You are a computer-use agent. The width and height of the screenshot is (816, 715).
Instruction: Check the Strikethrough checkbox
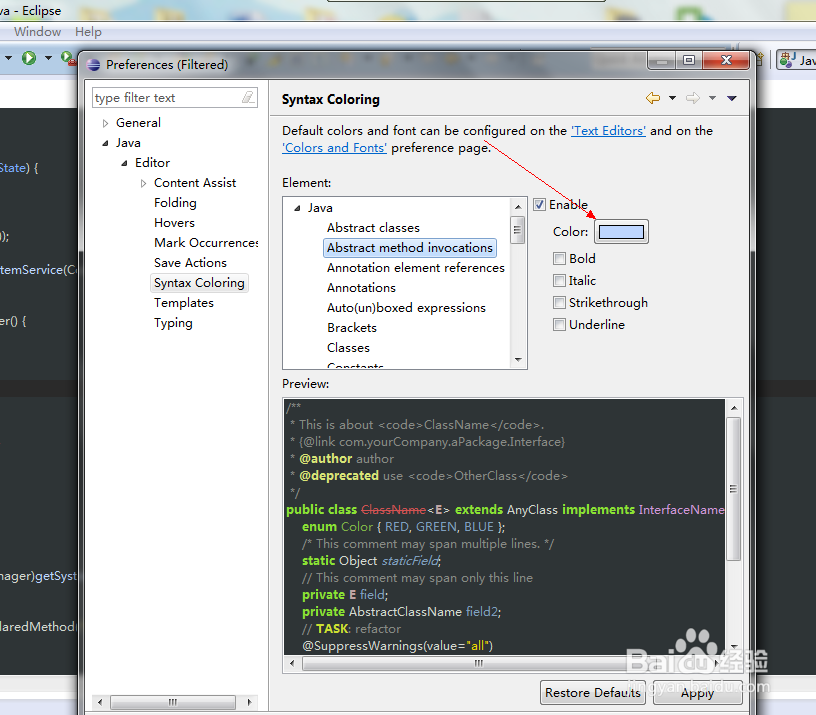(x=559, y=302)
